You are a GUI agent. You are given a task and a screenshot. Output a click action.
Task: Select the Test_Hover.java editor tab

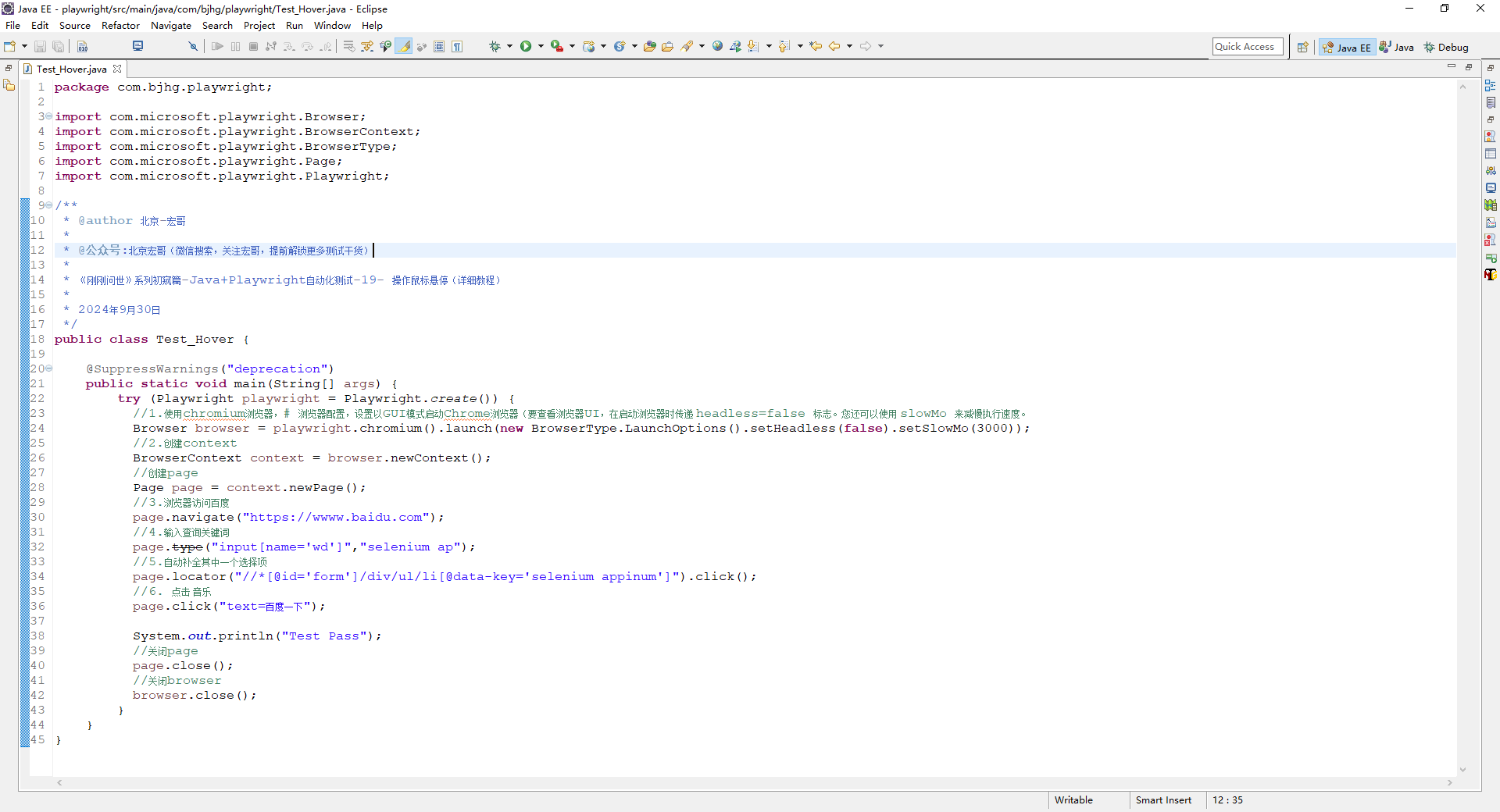[71, 69]
